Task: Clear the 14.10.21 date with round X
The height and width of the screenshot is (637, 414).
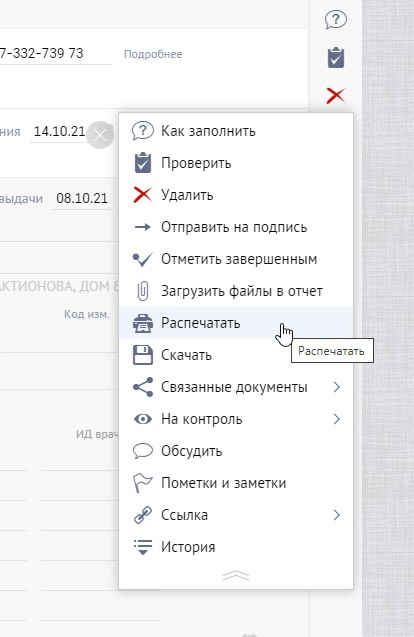Action: (x=100, y=135)
